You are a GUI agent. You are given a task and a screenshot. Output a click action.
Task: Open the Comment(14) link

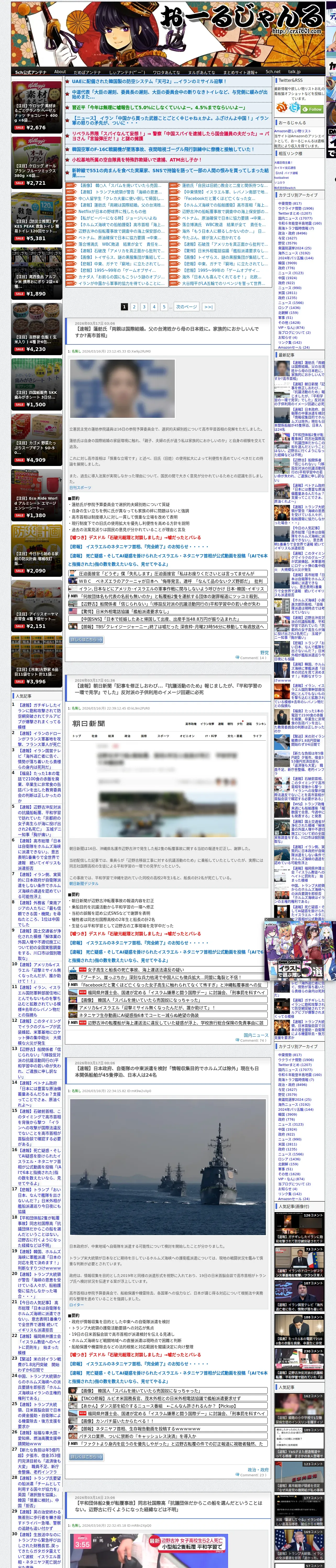click(x=253, y=658)
